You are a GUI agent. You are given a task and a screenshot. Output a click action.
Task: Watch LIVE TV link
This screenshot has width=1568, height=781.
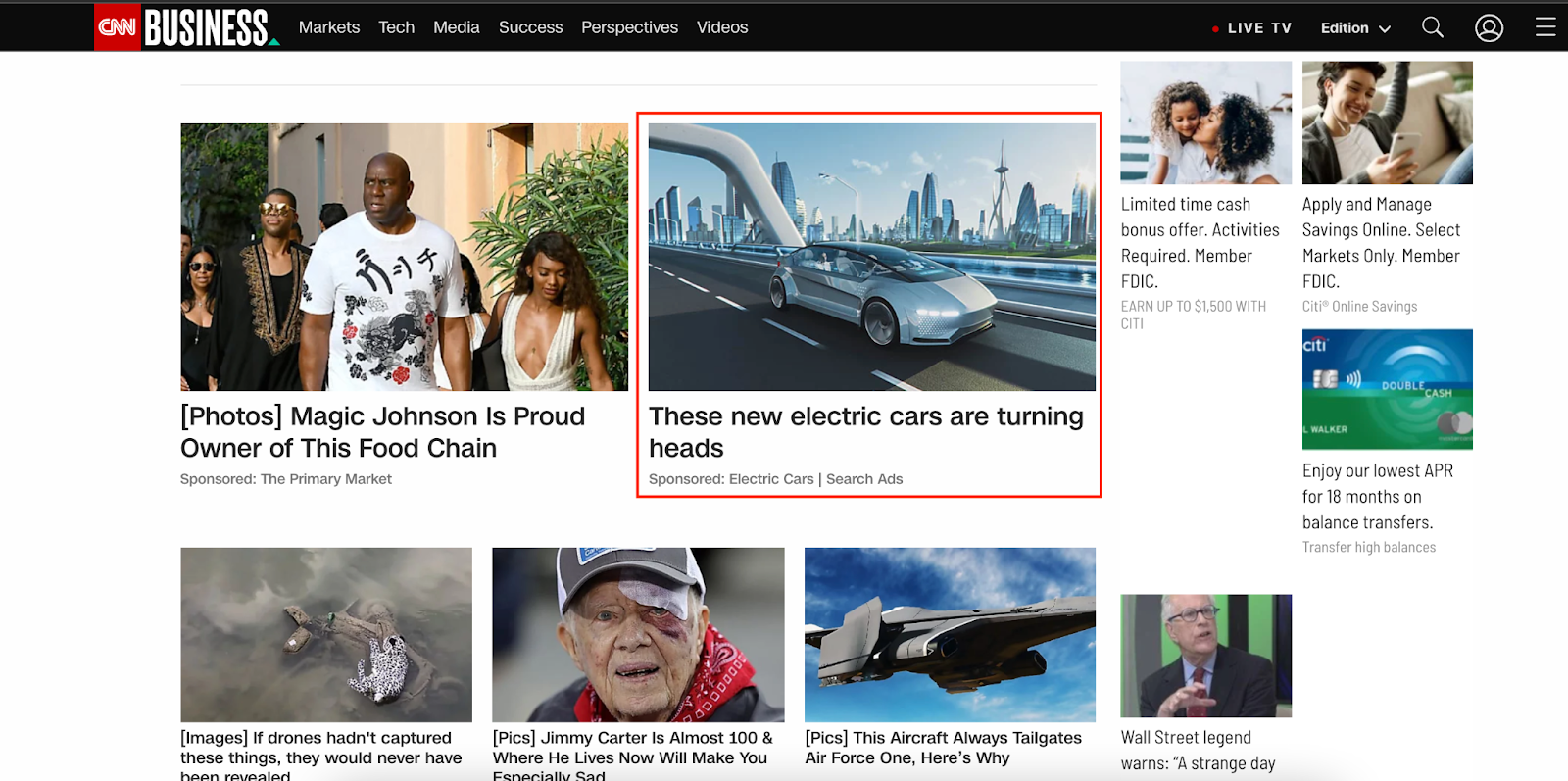pos(1252,28)
